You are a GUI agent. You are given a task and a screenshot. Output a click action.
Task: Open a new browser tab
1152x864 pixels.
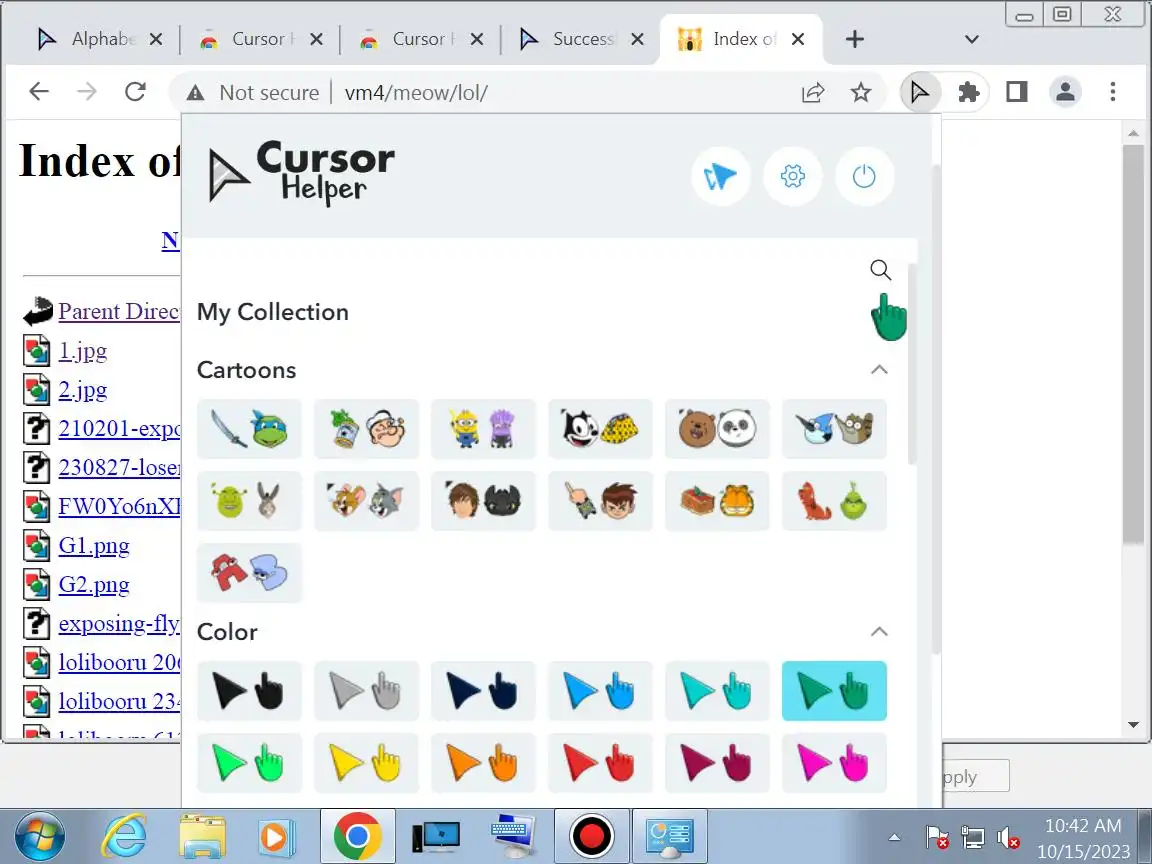(x=854, y=39)
